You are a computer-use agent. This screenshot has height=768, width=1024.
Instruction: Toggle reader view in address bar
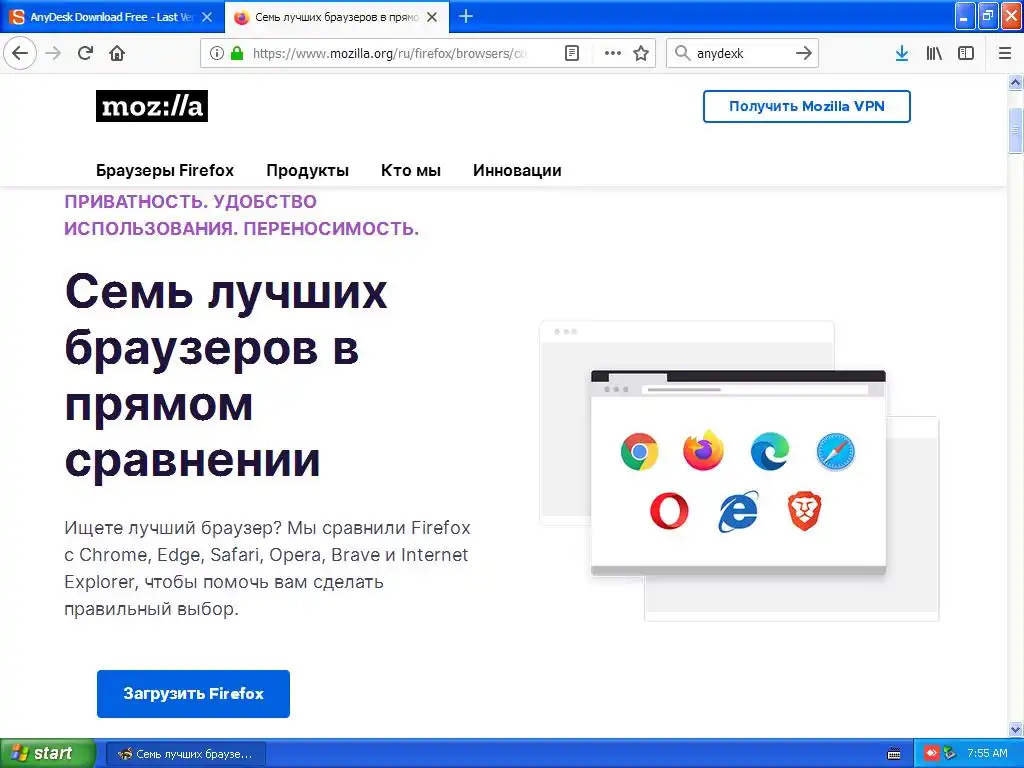point(571,53)
